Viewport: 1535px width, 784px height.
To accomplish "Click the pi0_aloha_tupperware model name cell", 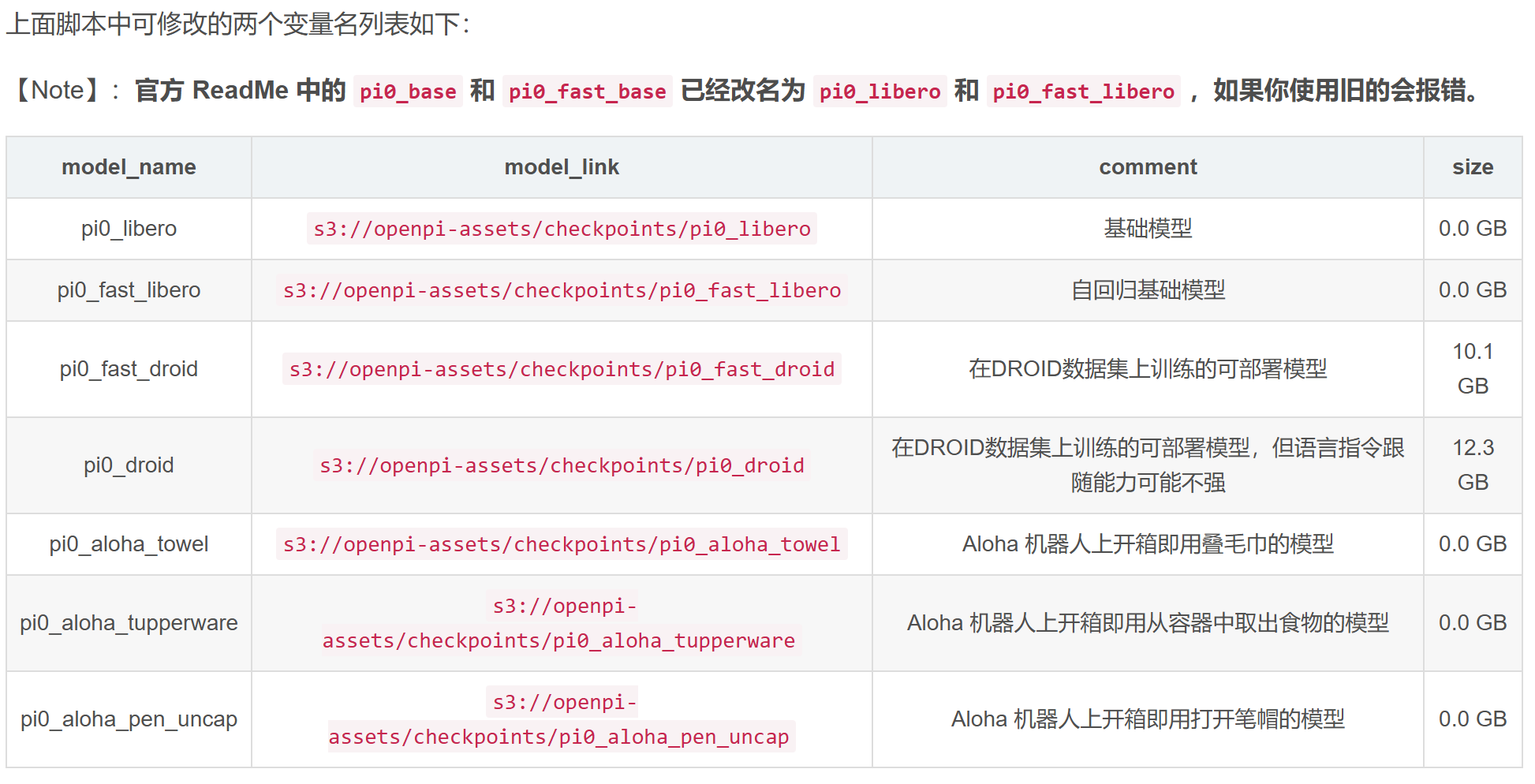I will coord(129,623).
